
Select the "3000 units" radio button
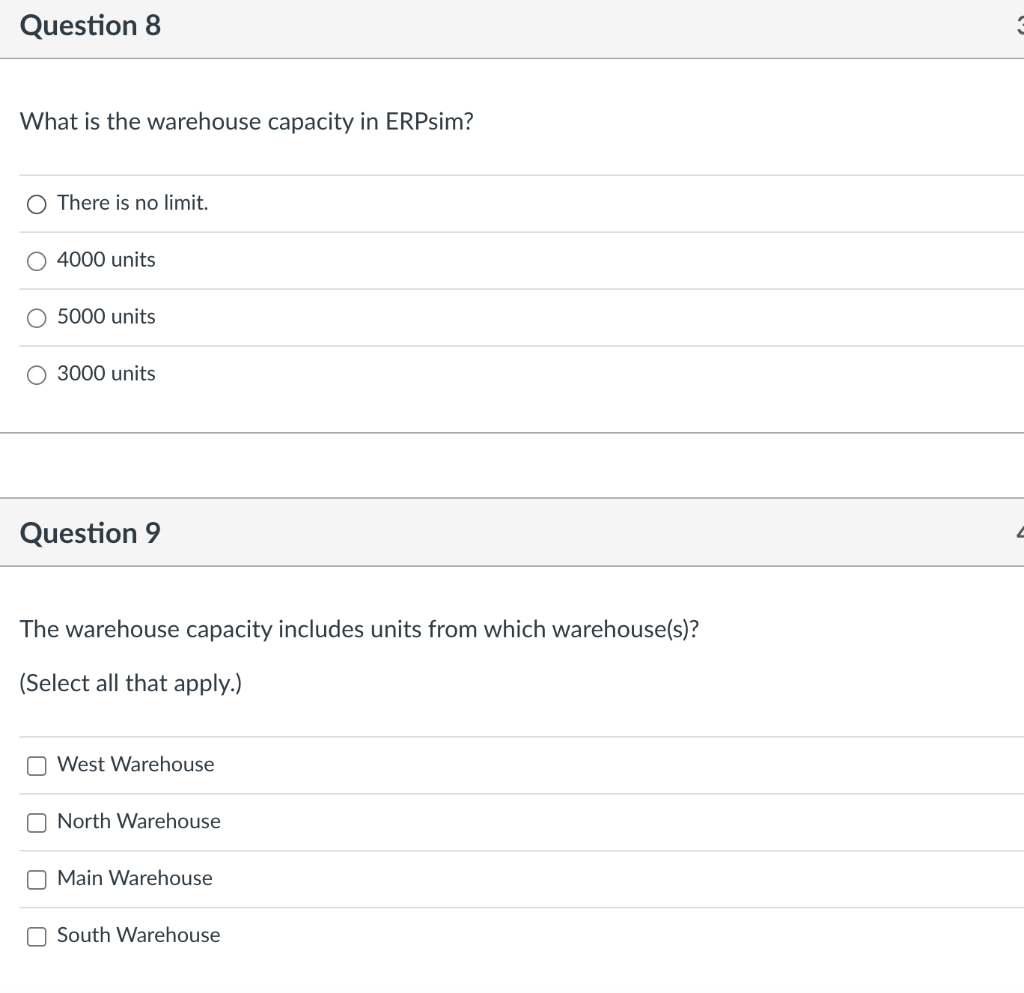[36, 375]
